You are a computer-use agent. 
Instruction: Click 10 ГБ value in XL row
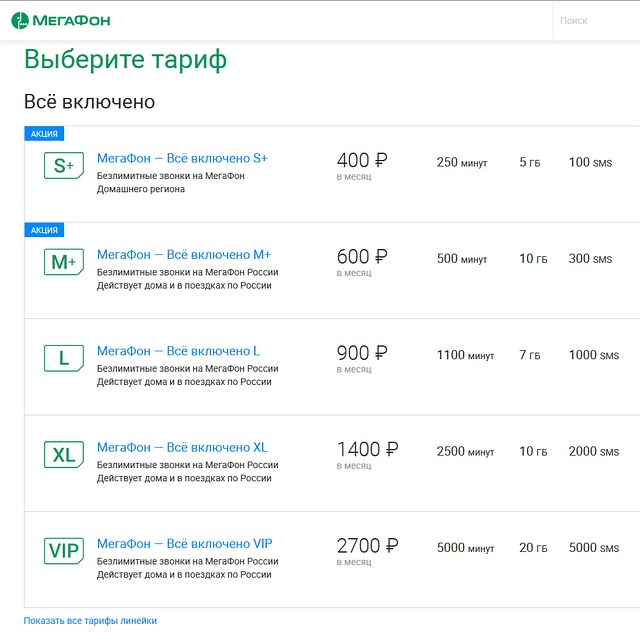[533, 452]
